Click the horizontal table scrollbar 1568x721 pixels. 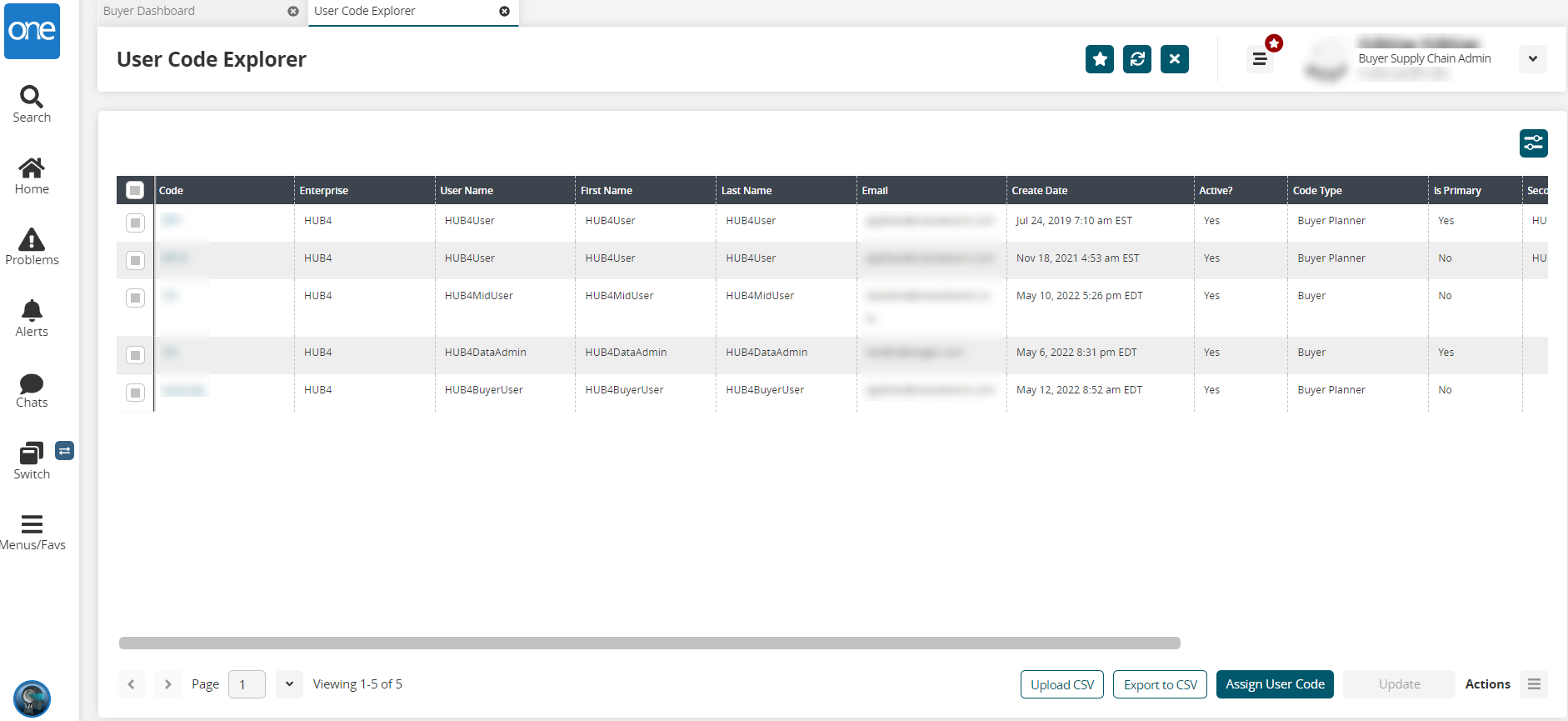point(650,643)
